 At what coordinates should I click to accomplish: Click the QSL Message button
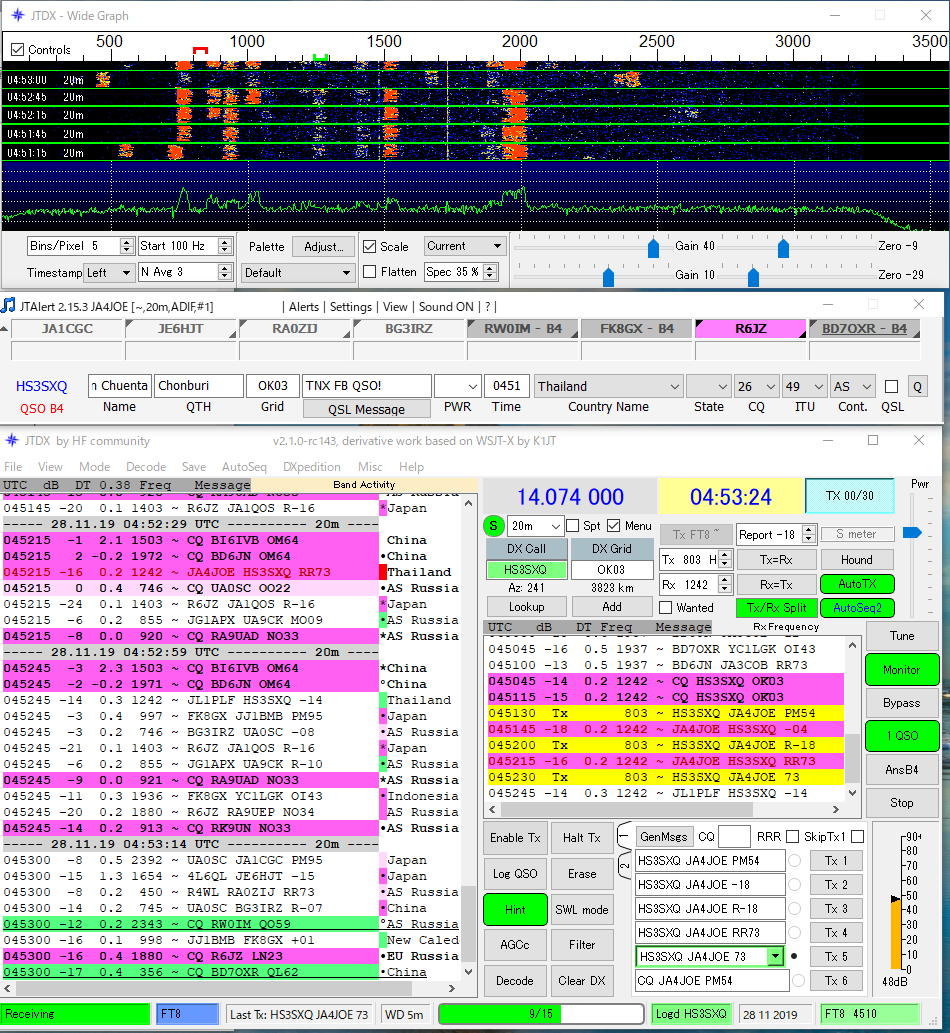(366, 409)
